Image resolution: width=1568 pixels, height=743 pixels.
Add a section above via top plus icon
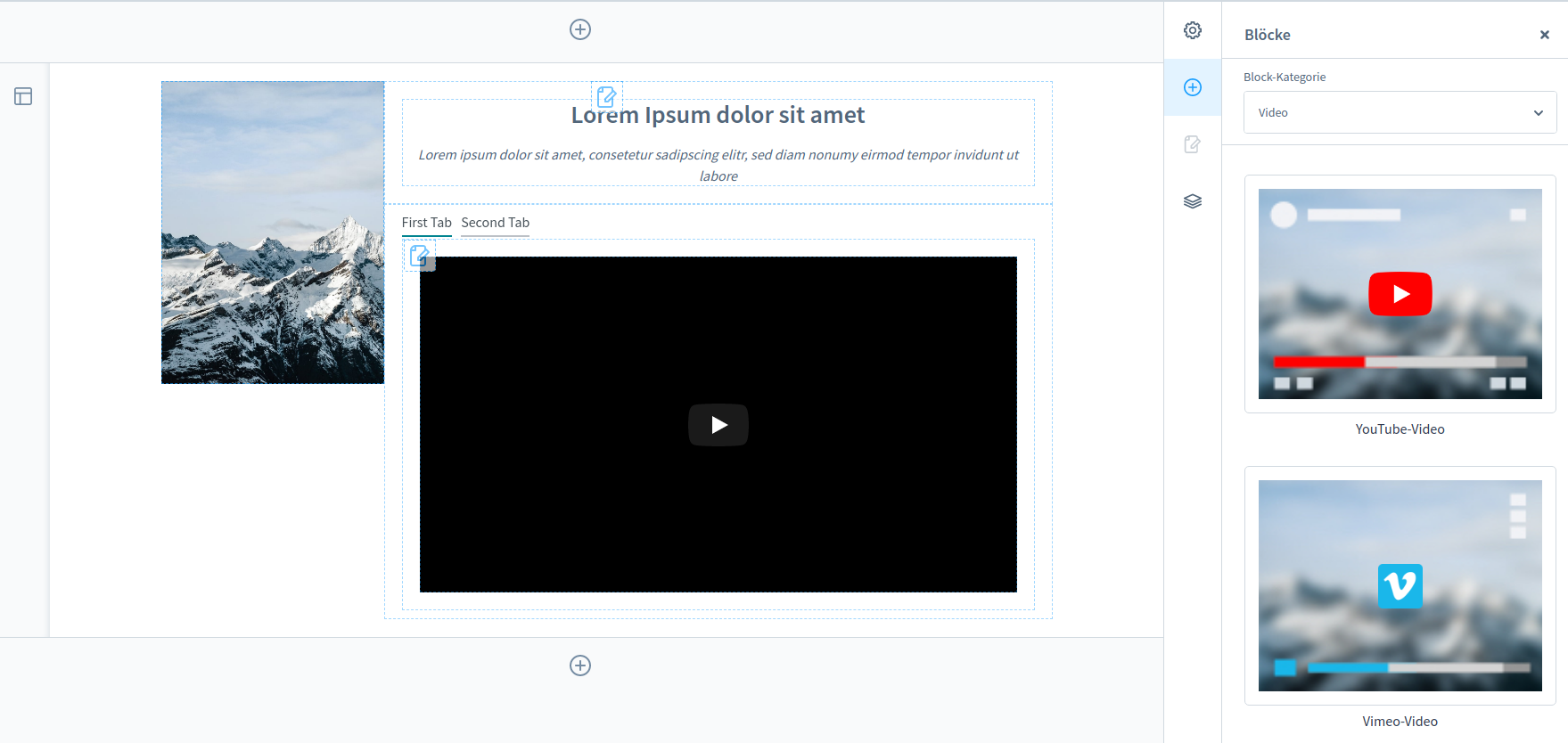[580, 29]
